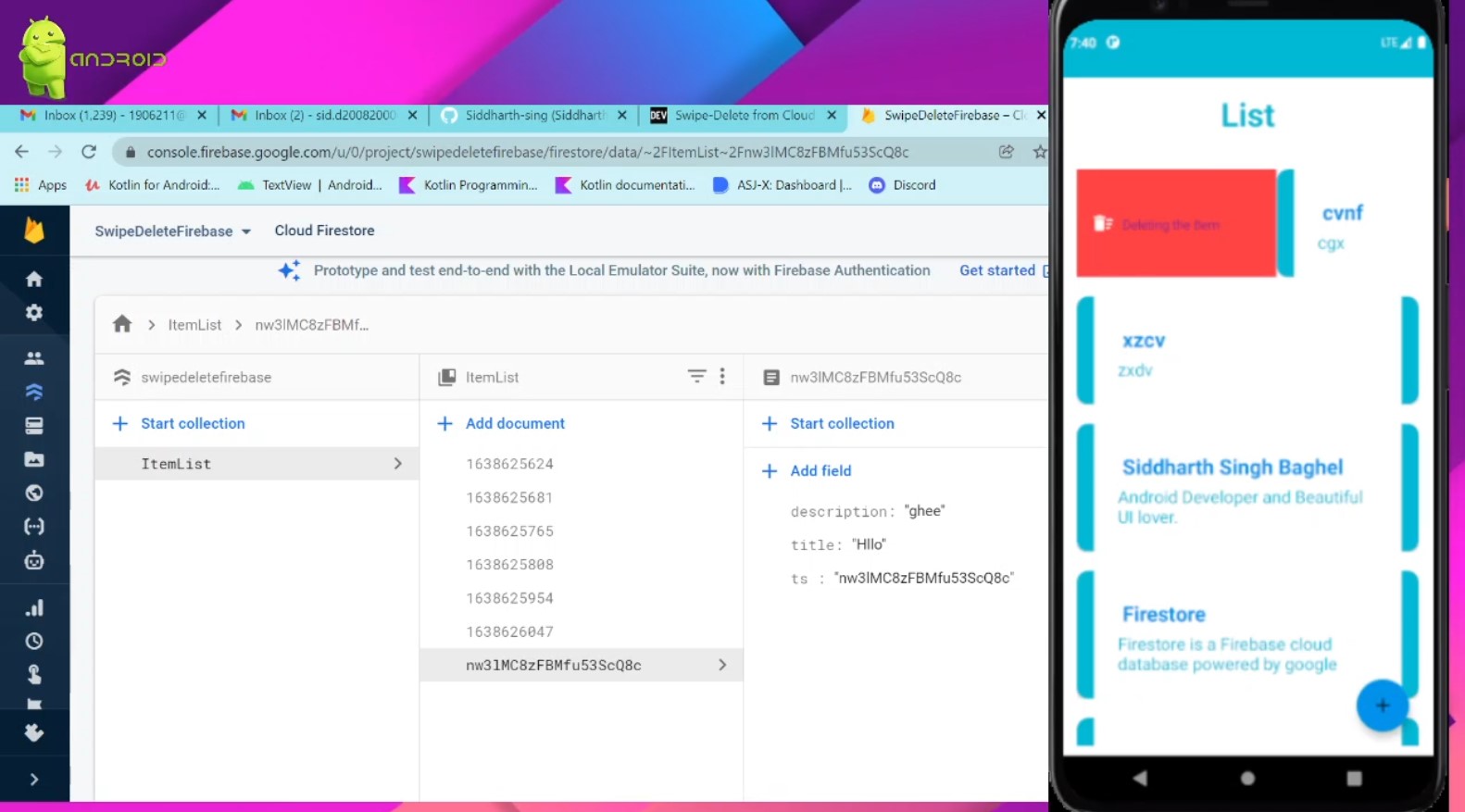Click Get started link in banner
Screen dimensions: 1465x812
pyautogui.click(x=997, y=270)
